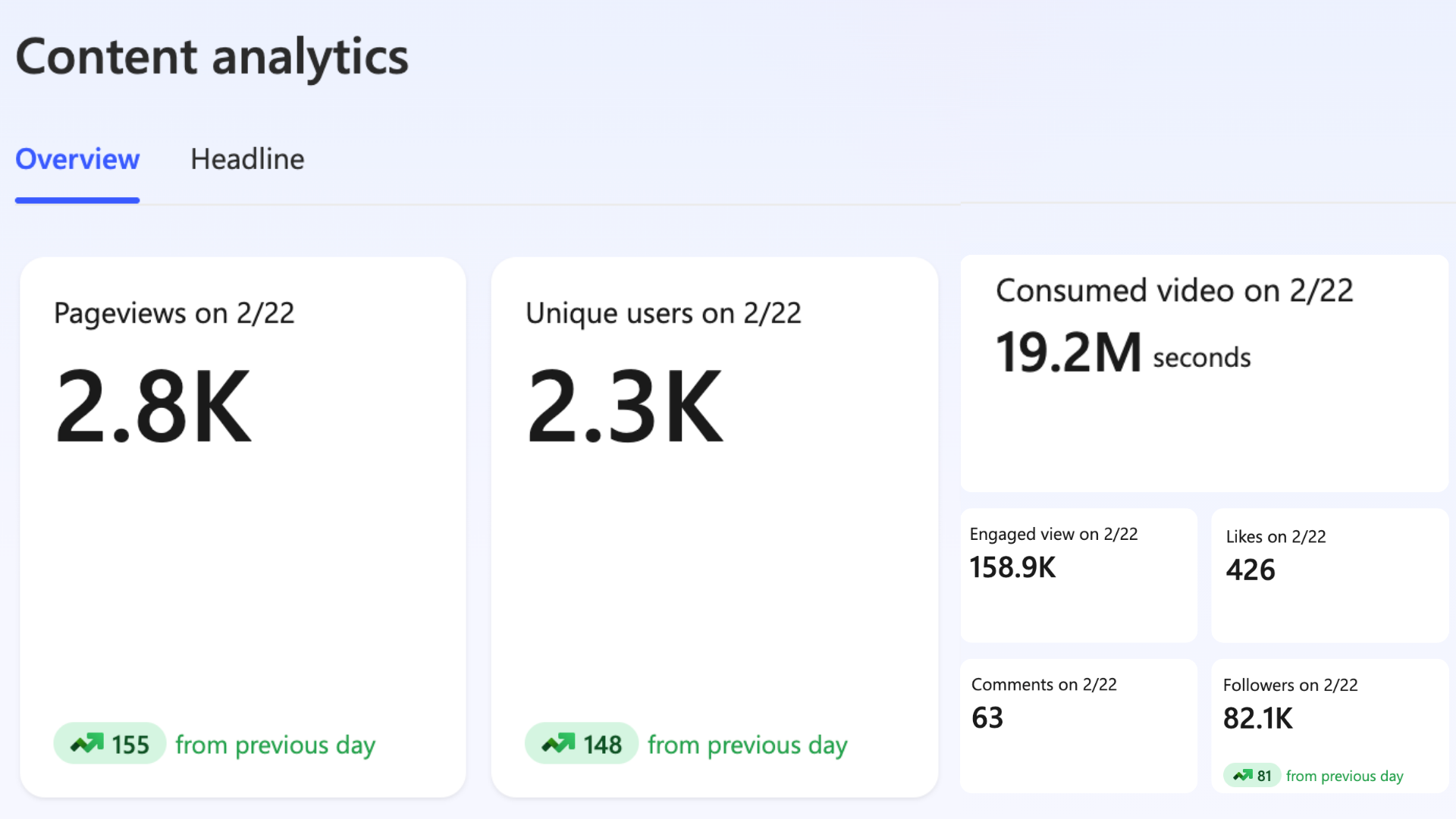1456x819 pixels.
Task: Click the Unique users upward trend icon
Action: tap(558, 744)
